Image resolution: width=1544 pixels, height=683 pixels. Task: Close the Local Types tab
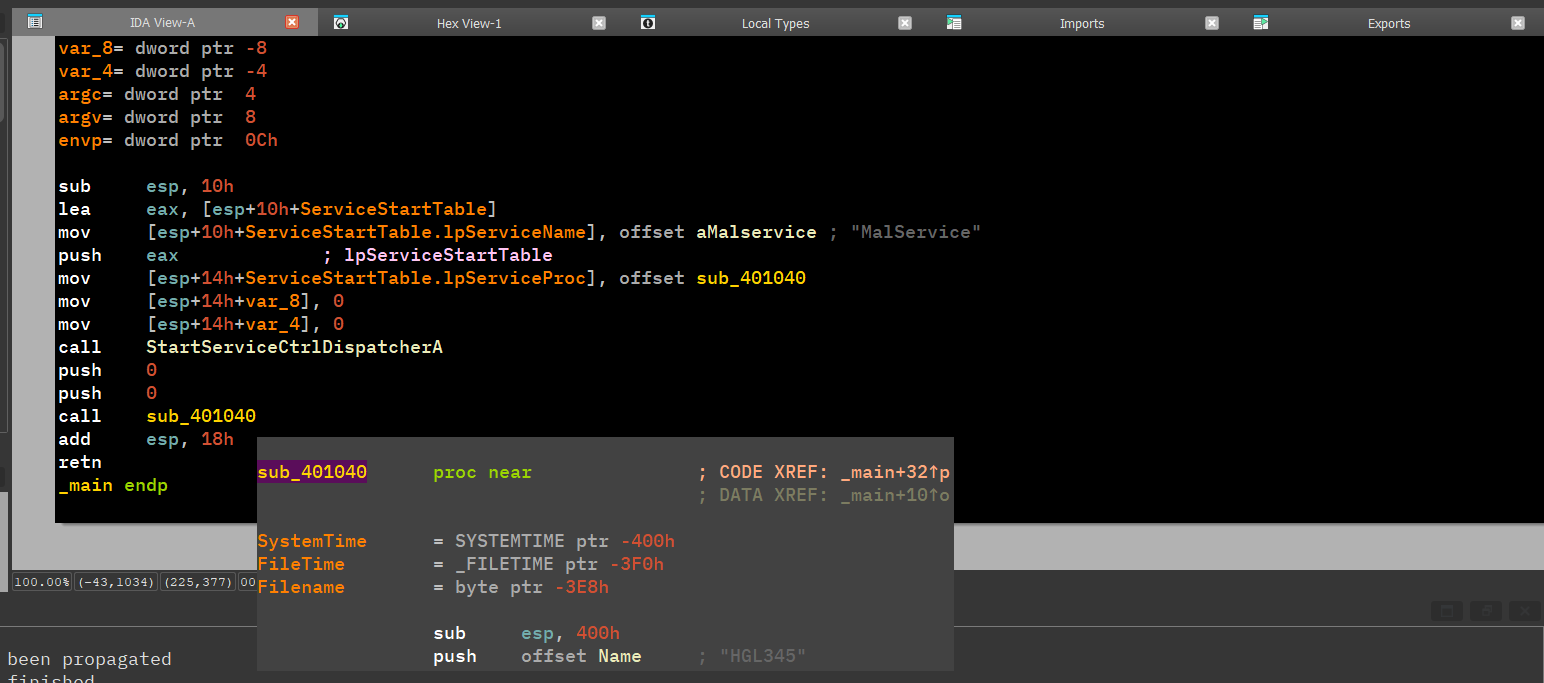[905, 23]
